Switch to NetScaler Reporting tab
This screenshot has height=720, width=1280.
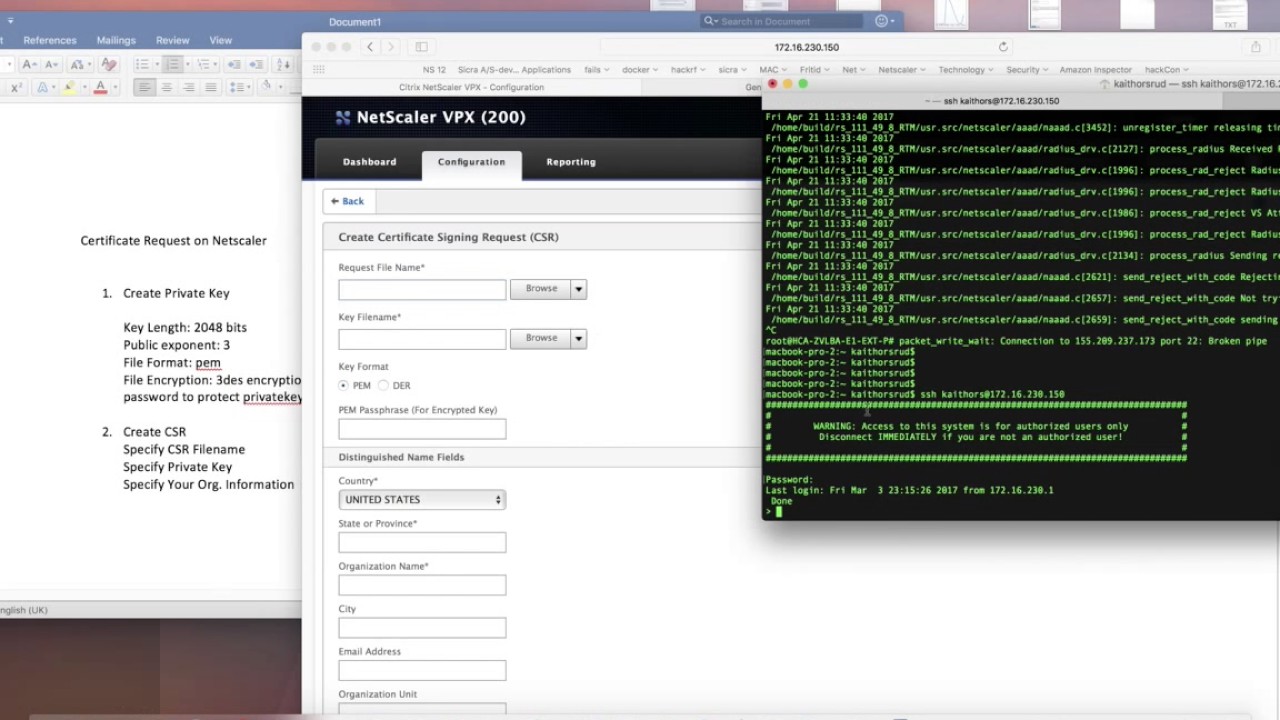pyautogui.click(x=571, y=162)
